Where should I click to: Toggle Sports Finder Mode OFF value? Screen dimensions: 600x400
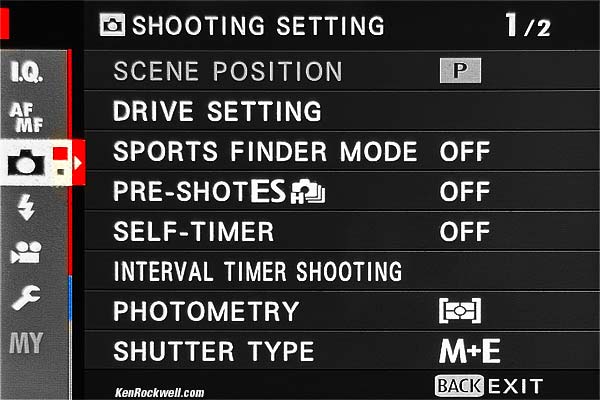point(465,152)
